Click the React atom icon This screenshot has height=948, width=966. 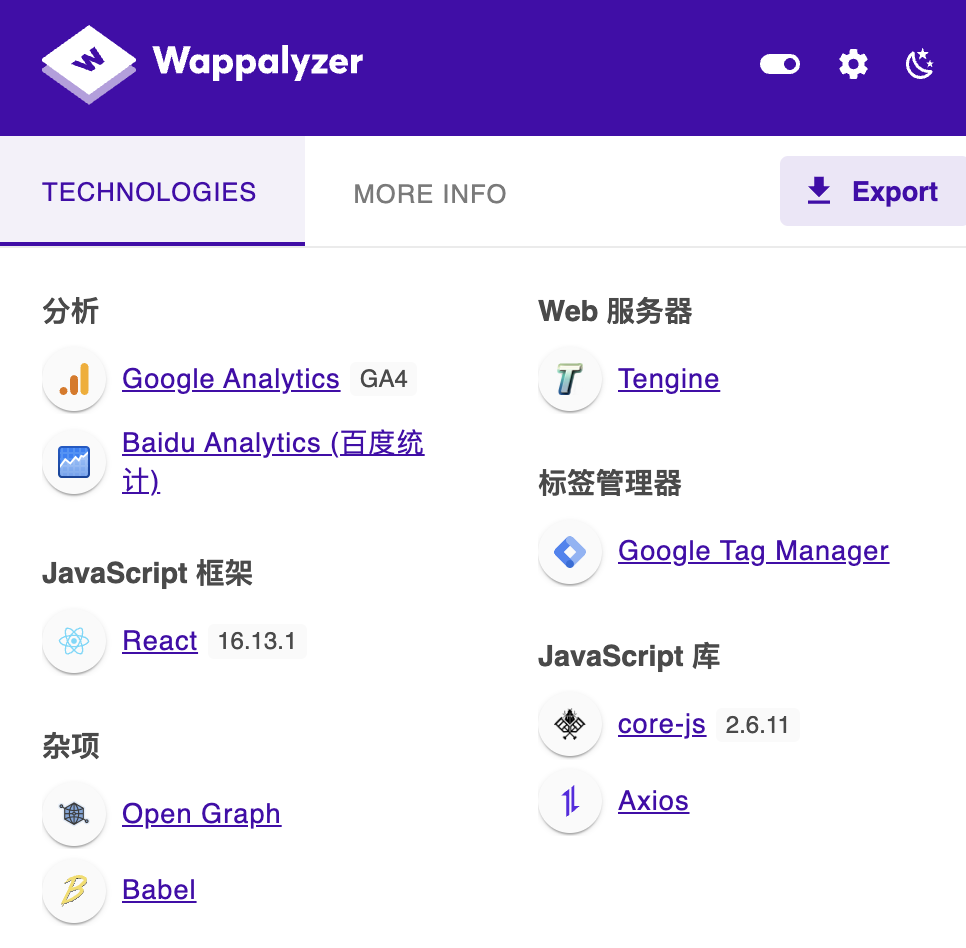pos(75,641)
